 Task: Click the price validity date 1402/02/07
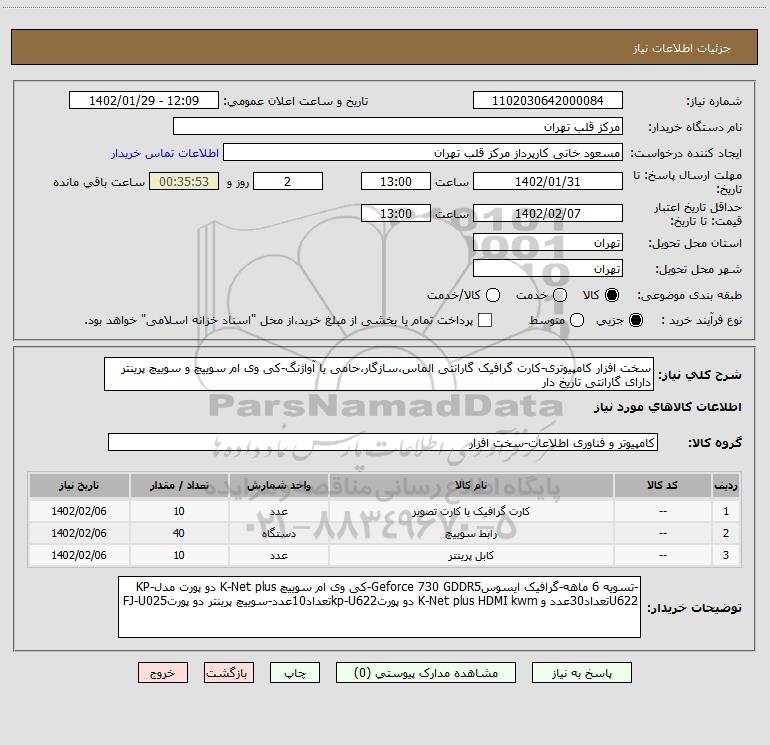(548, 214)
